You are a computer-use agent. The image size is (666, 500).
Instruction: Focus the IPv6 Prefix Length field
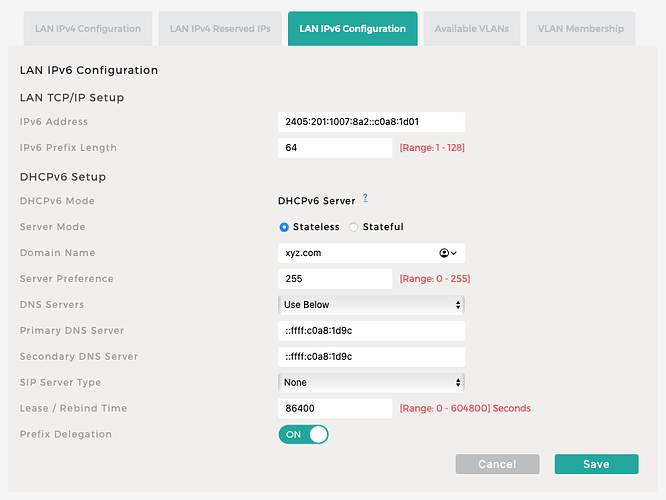(334, 148)
